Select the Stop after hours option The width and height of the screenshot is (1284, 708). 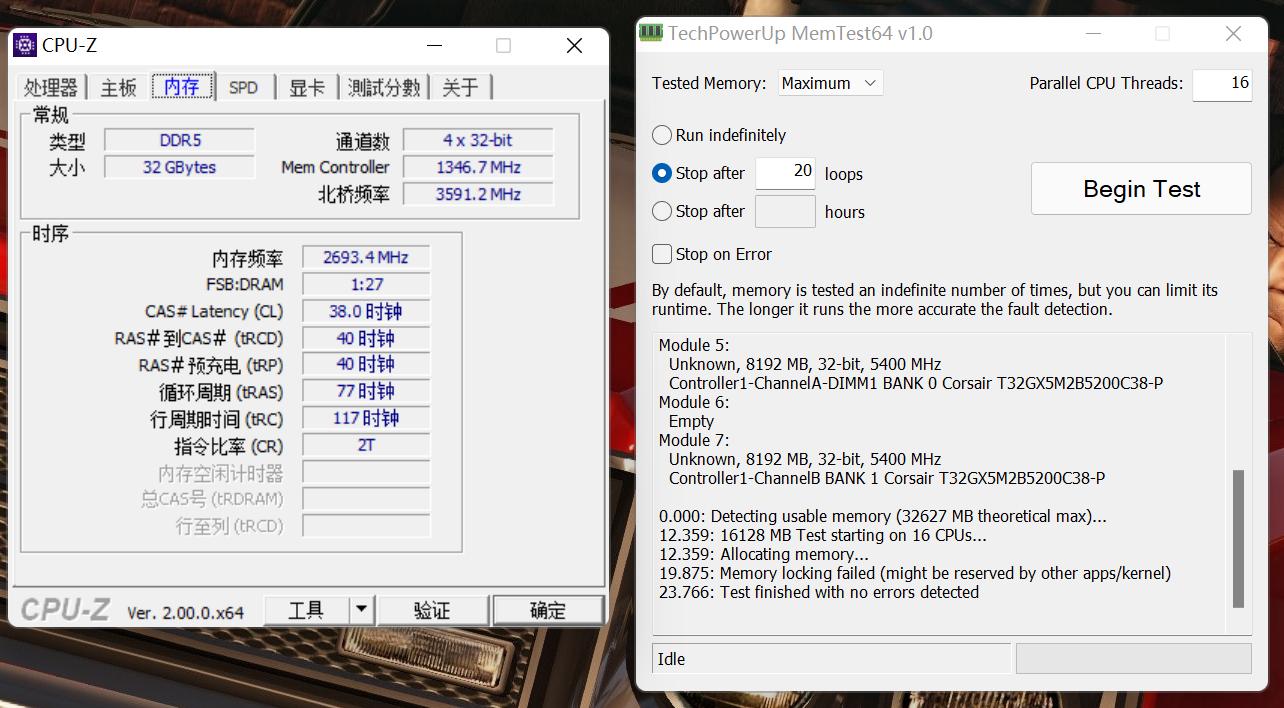(x=661, y=211)
